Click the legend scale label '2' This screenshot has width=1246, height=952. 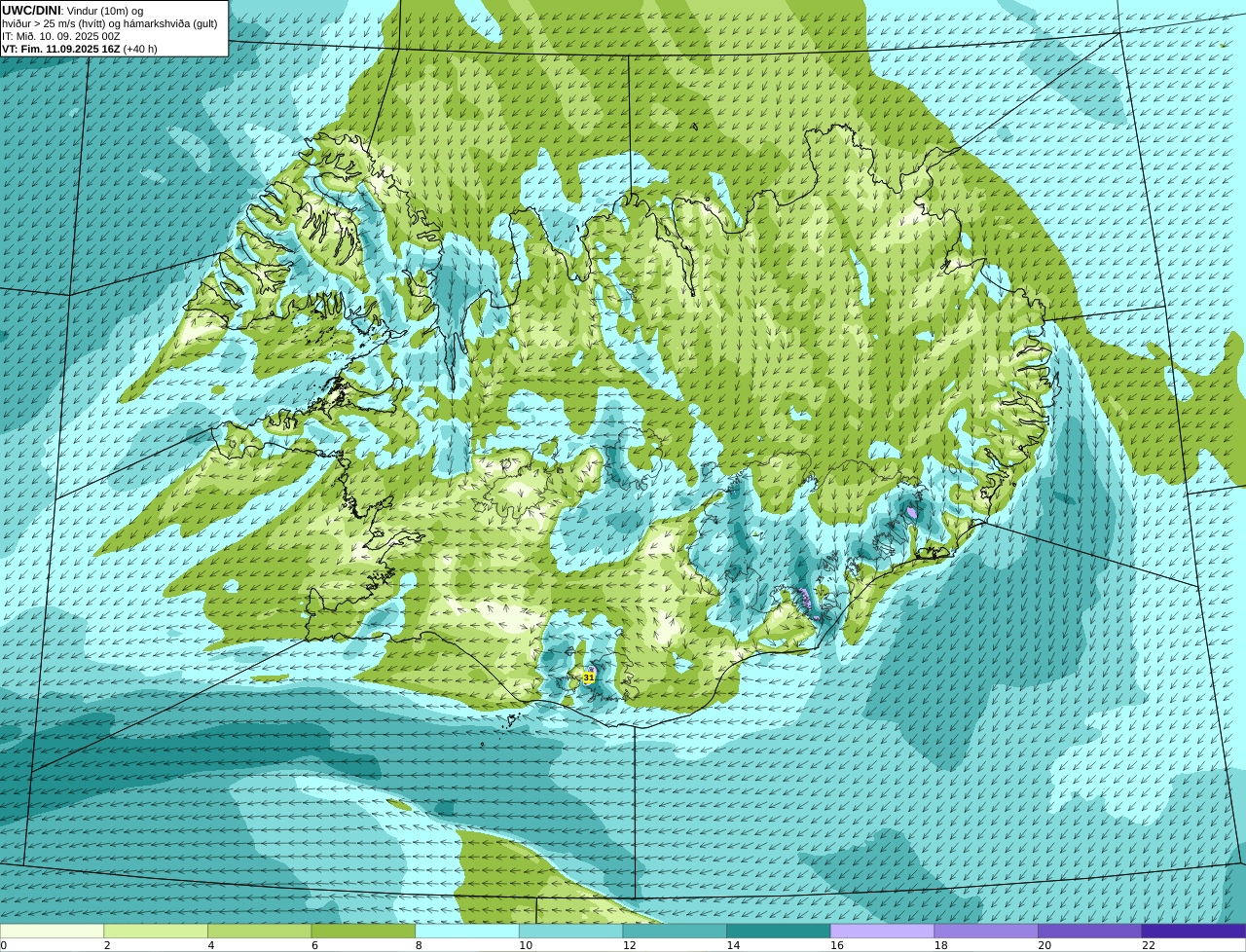pyautogui.click(x=107, y=945)
